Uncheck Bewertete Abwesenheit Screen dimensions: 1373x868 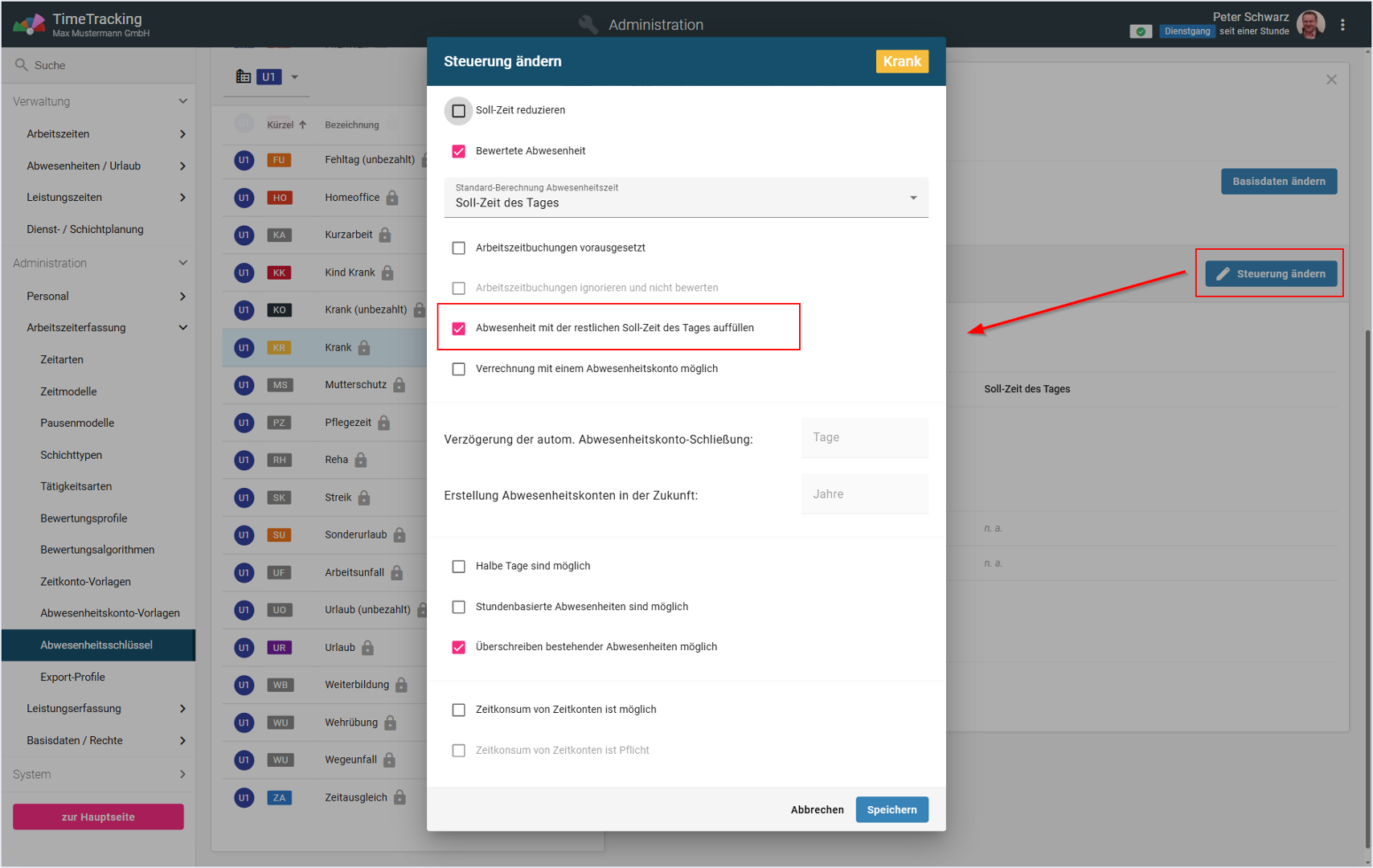pos(458,151)
